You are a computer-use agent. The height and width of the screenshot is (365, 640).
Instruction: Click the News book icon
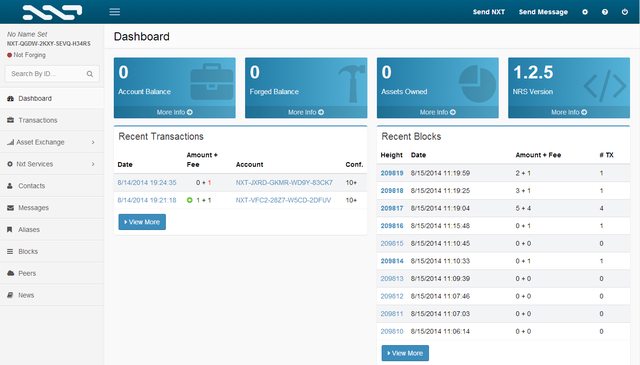(10, 295)
